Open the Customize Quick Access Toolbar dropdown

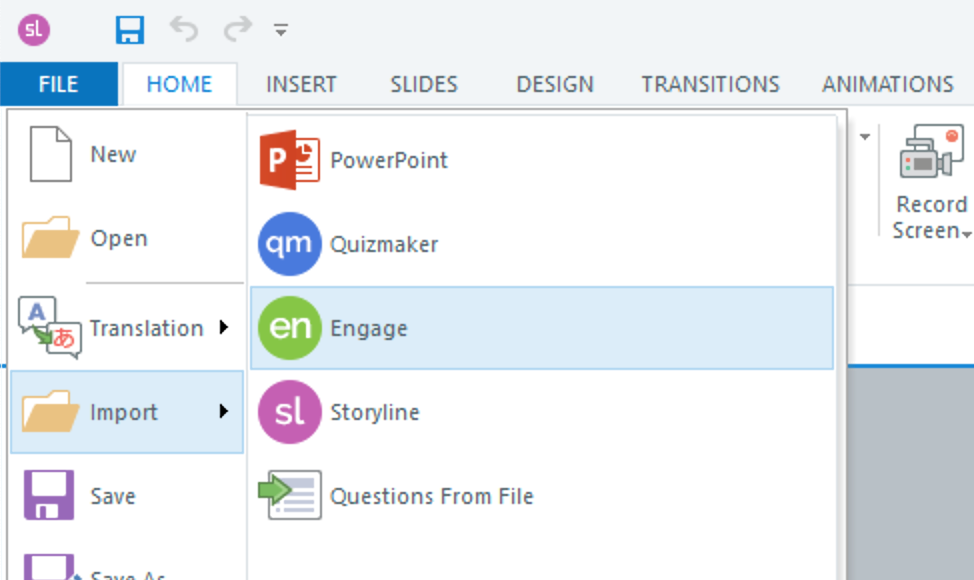282,31
